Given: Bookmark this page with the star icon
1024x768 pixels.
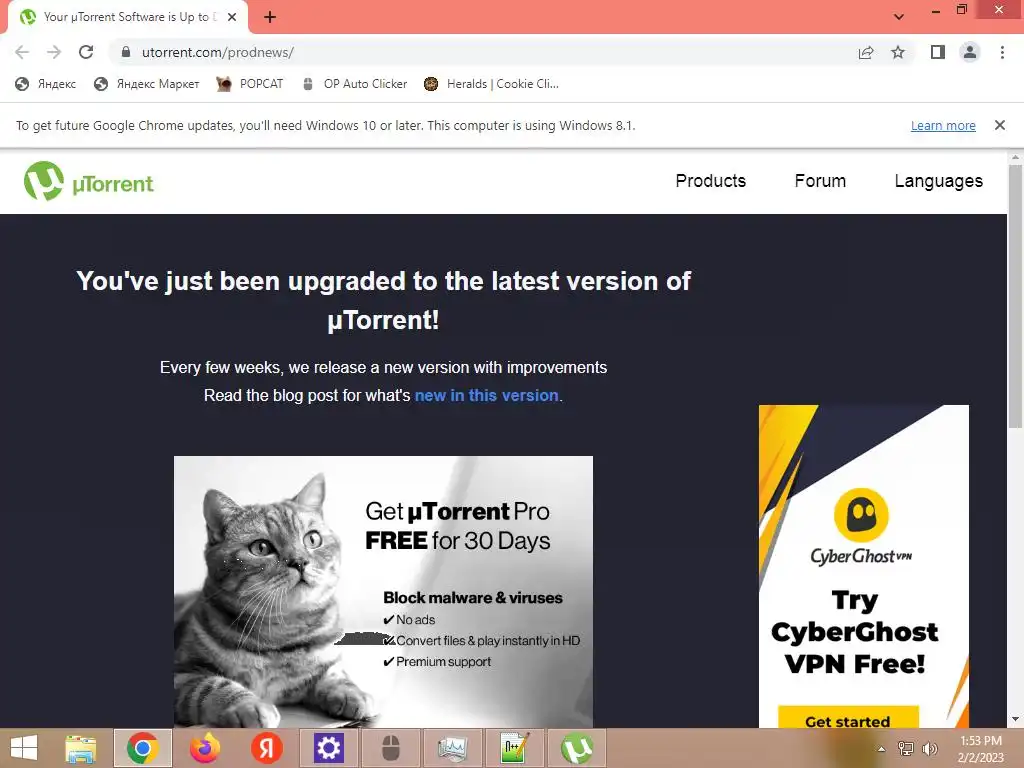Looking at the screenshot, I should point(898,52).
